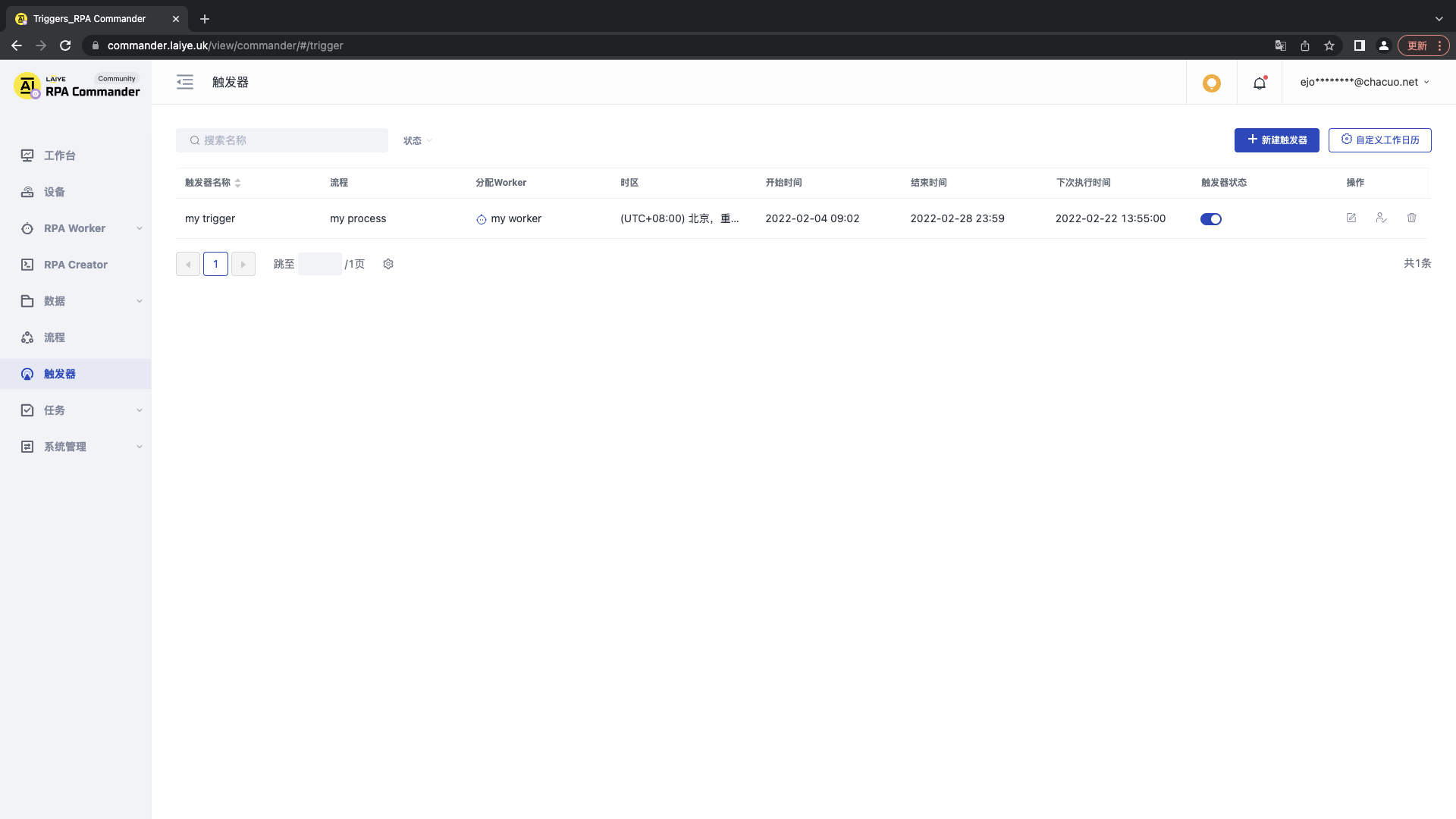Delete 'my trigger' with trash icon
The width and height of the screenshot is (1456, 819).
point(1412,218)
